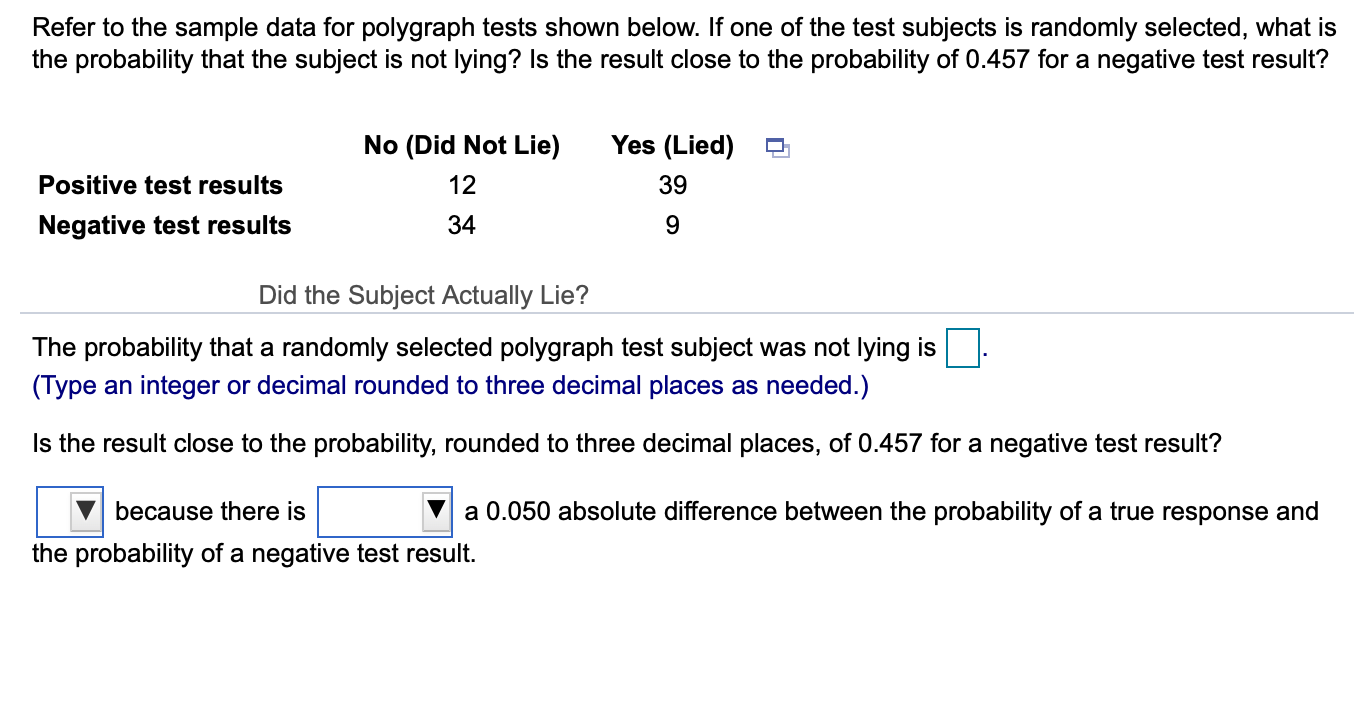Viewport: 1356px width, 706px height.
Task: Expand the dropdown before 'a 0.050 absolute difference'
Action: point(383,511)
